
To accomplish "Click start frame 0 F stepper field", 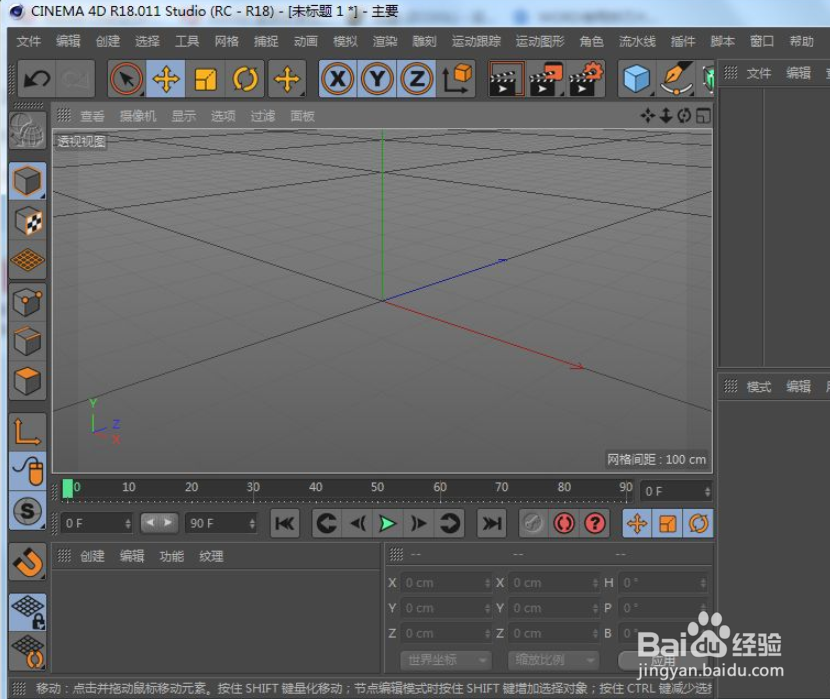I will coord(96,523).
